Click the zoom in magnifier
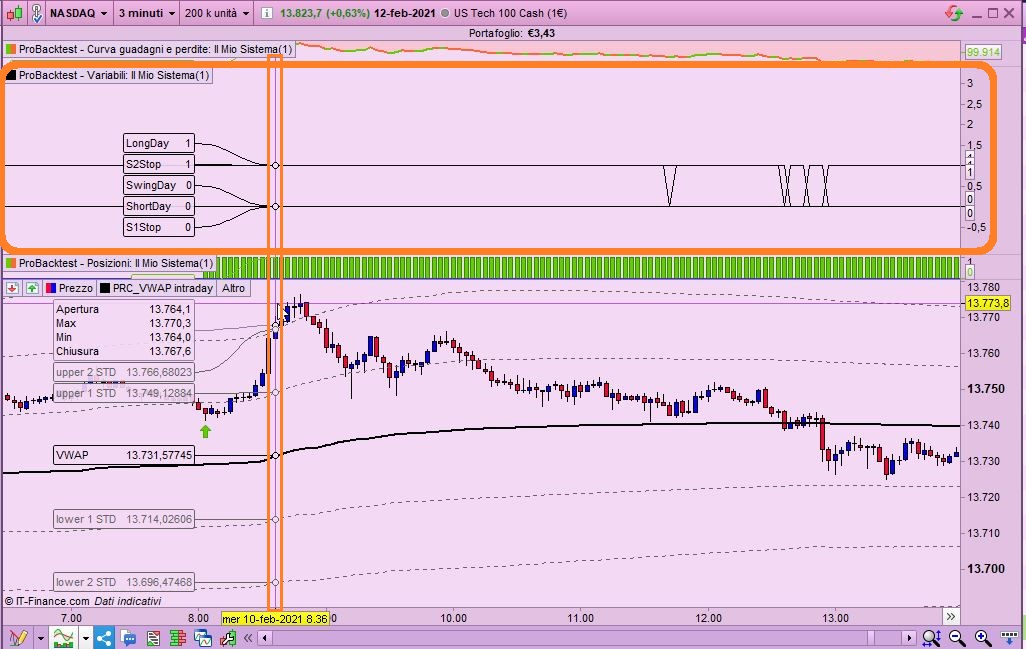This screenshot has width=1026, height=649. coord(982,638)
